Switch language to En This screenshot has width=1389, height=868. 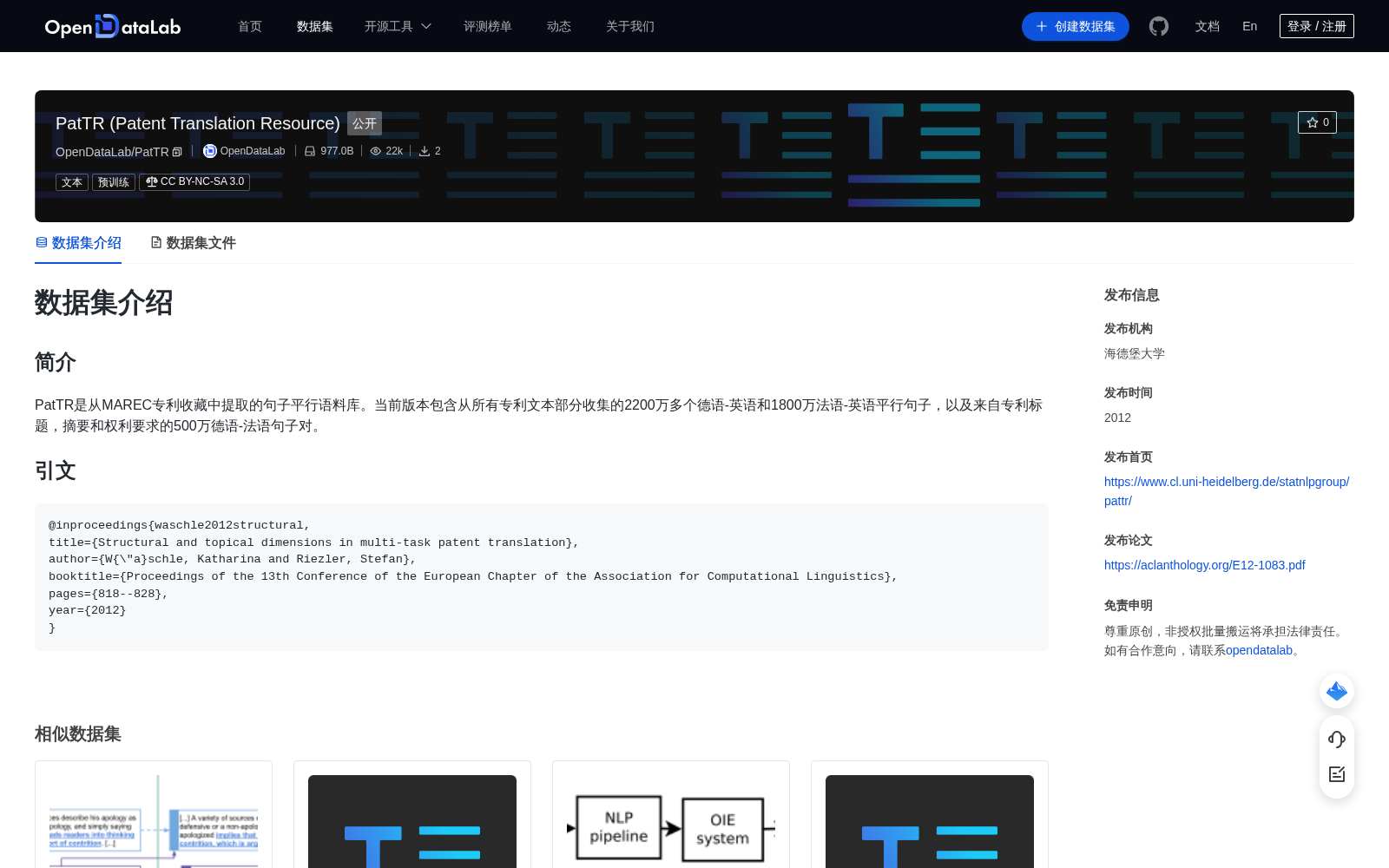1250,26
